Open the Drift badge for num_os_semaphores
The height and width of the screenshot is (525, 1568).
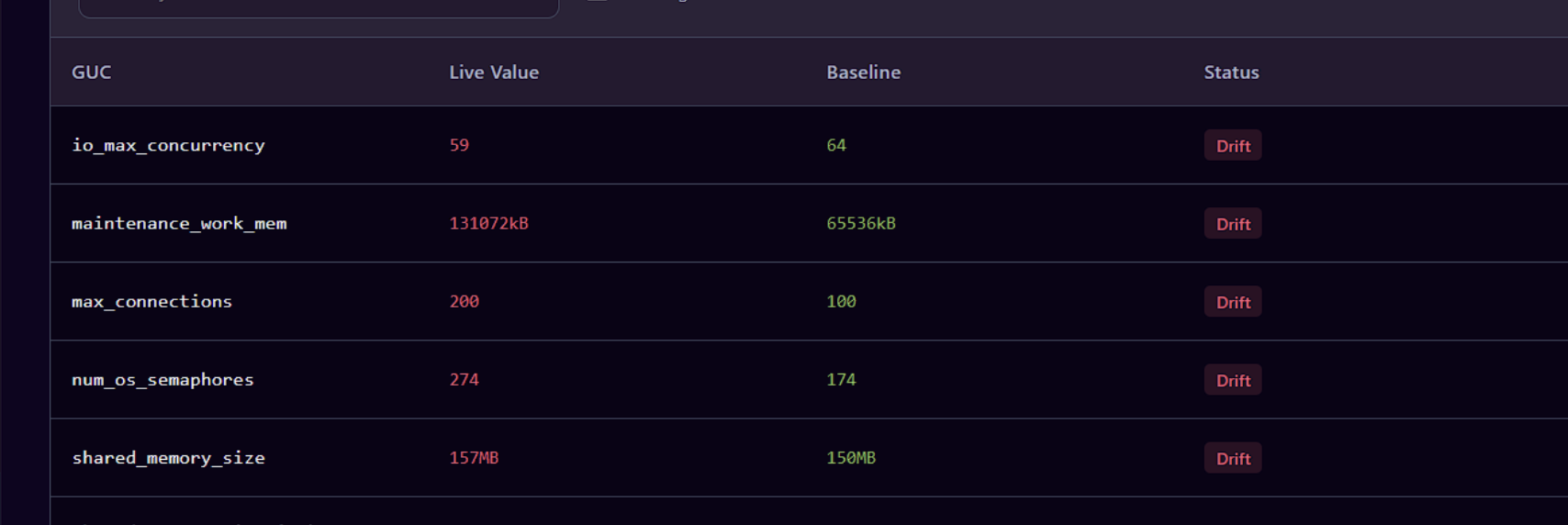(x=1232, y=379)
